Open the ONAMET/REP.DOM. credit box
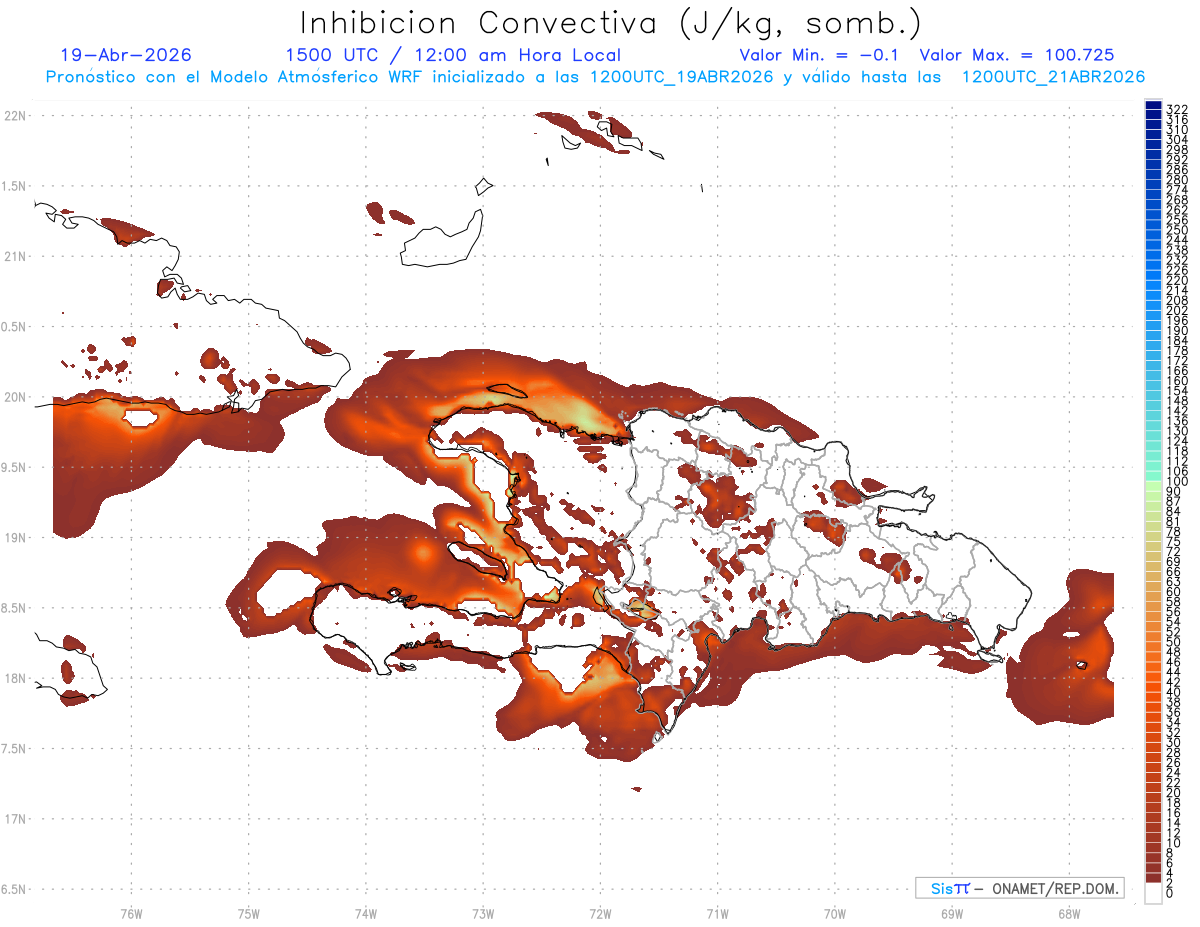The width and height of the screenshot is (1200, 927). click(x=1020, y=888)
